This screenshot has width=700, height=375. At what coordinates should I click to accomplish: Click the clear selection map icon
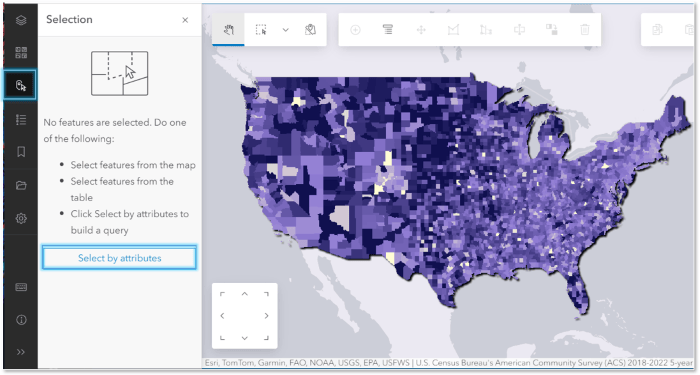(x=310, y=30)
